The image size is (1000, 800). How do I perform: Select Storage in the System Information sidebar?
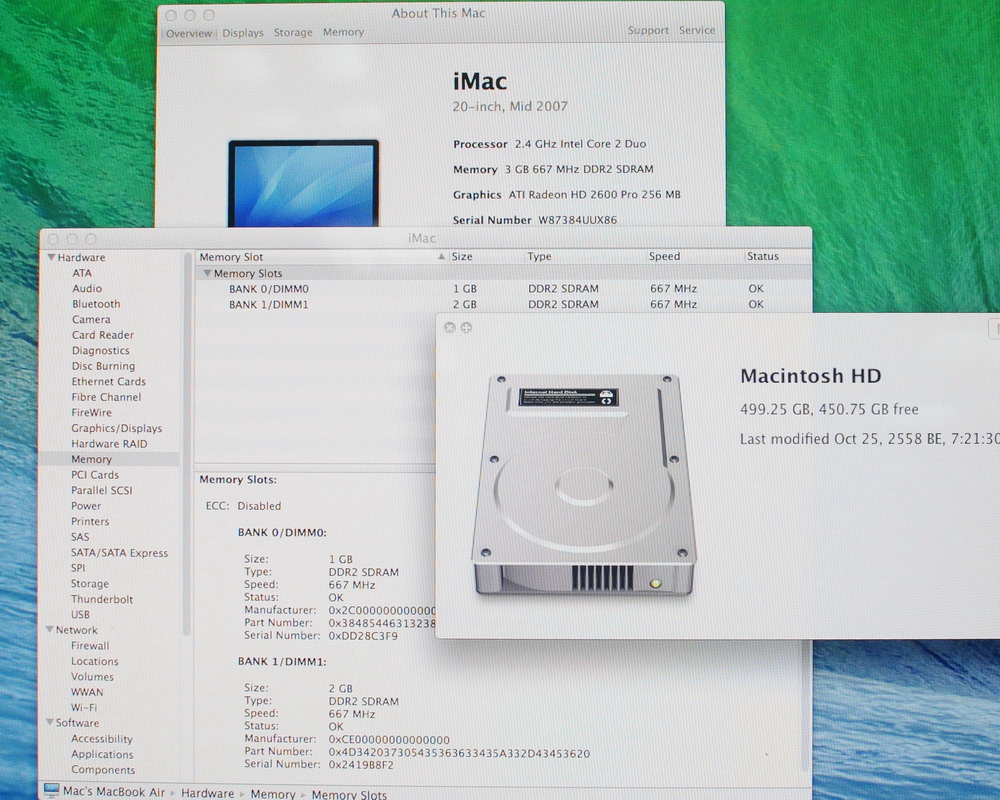(x=89, y=584)
